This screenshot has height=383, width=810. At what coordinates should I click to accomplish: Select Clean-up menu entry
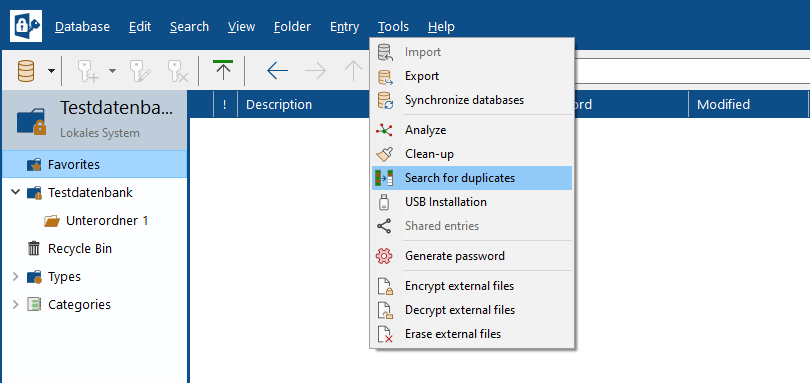pyautogui.click(x=472, y=154)
